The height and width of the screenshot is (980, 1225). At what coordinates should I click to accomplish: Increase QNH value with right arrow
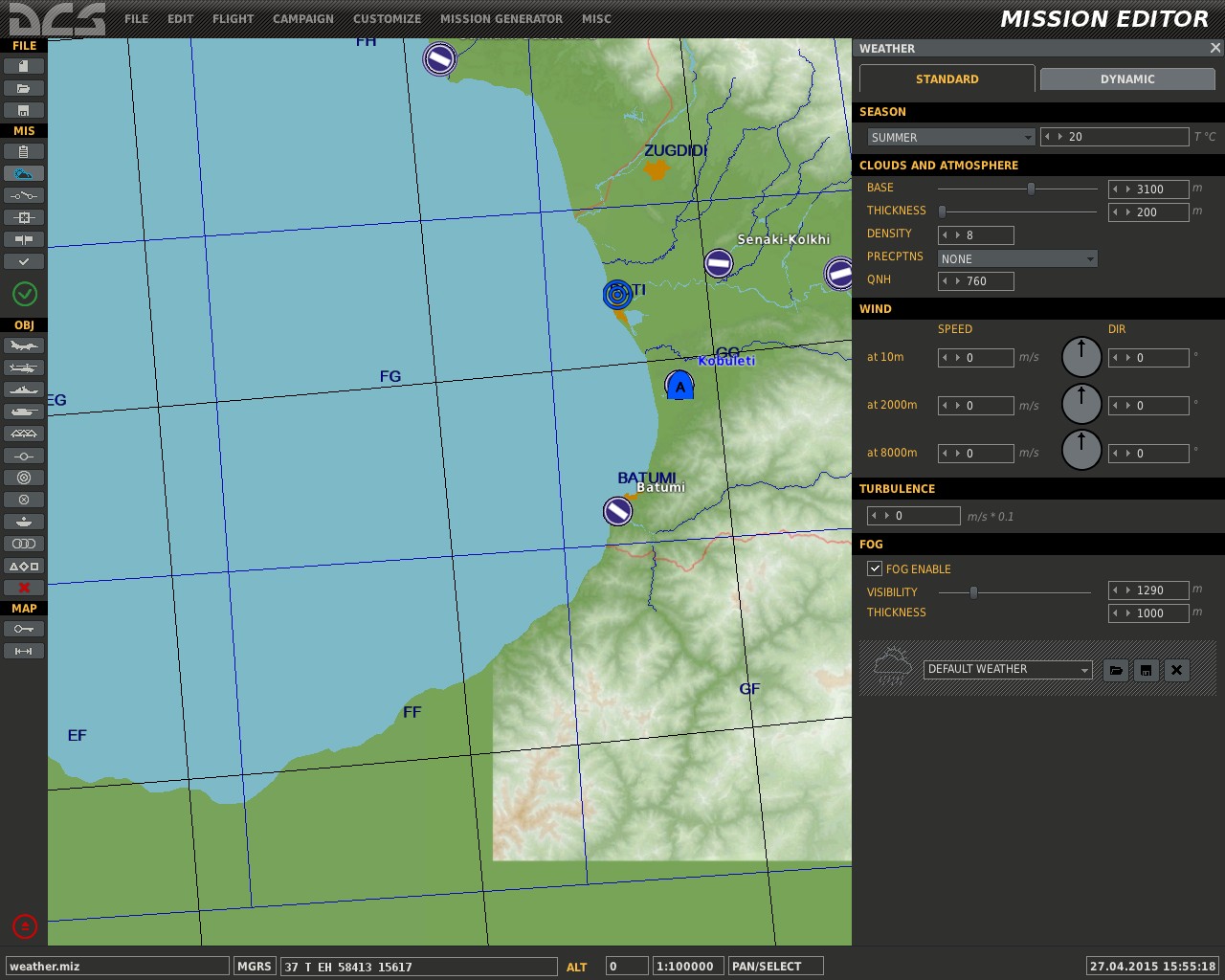click(958, 281)
